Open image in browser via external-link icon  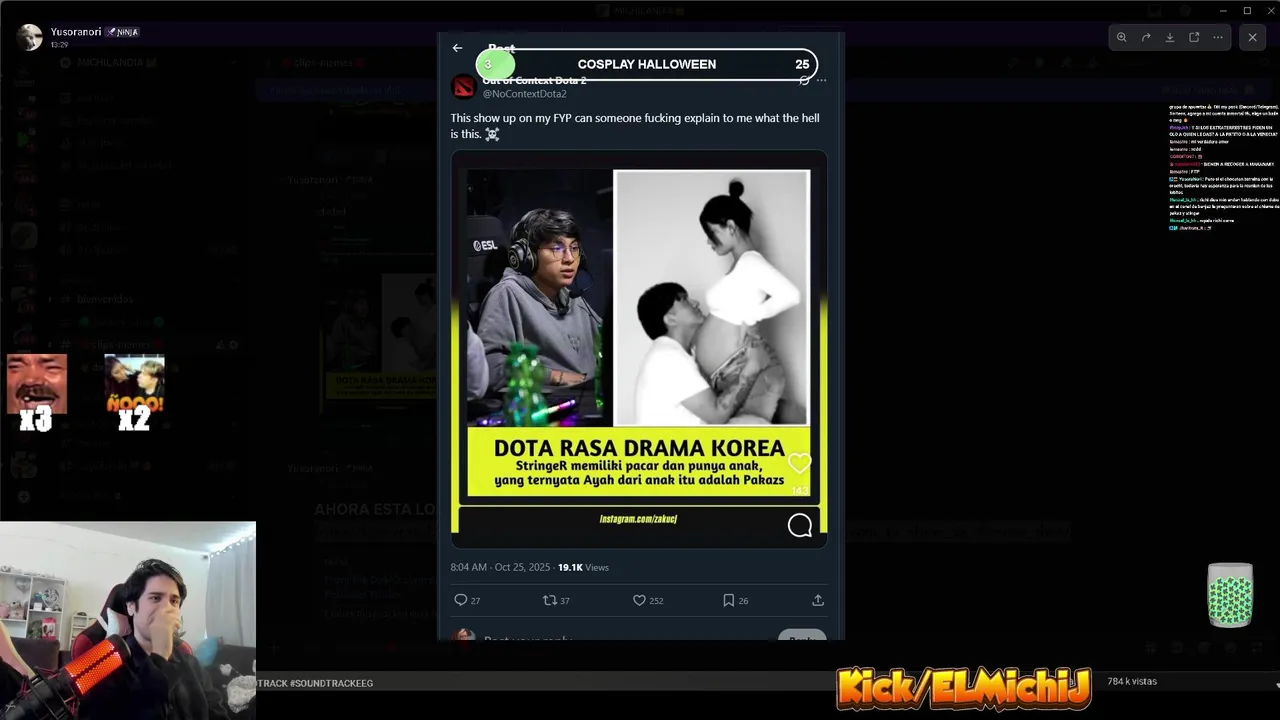(x=1194, y=37)
